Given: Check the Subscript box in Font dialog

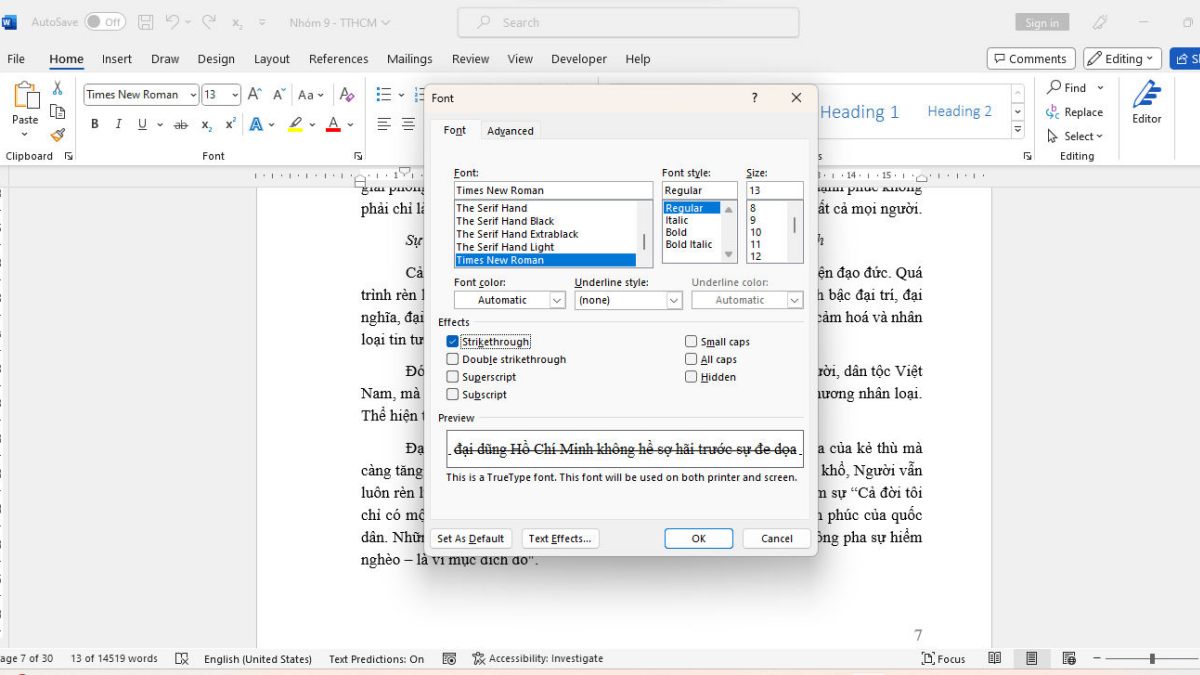Looking at the screenshot, I should click(x=453, y=394).
